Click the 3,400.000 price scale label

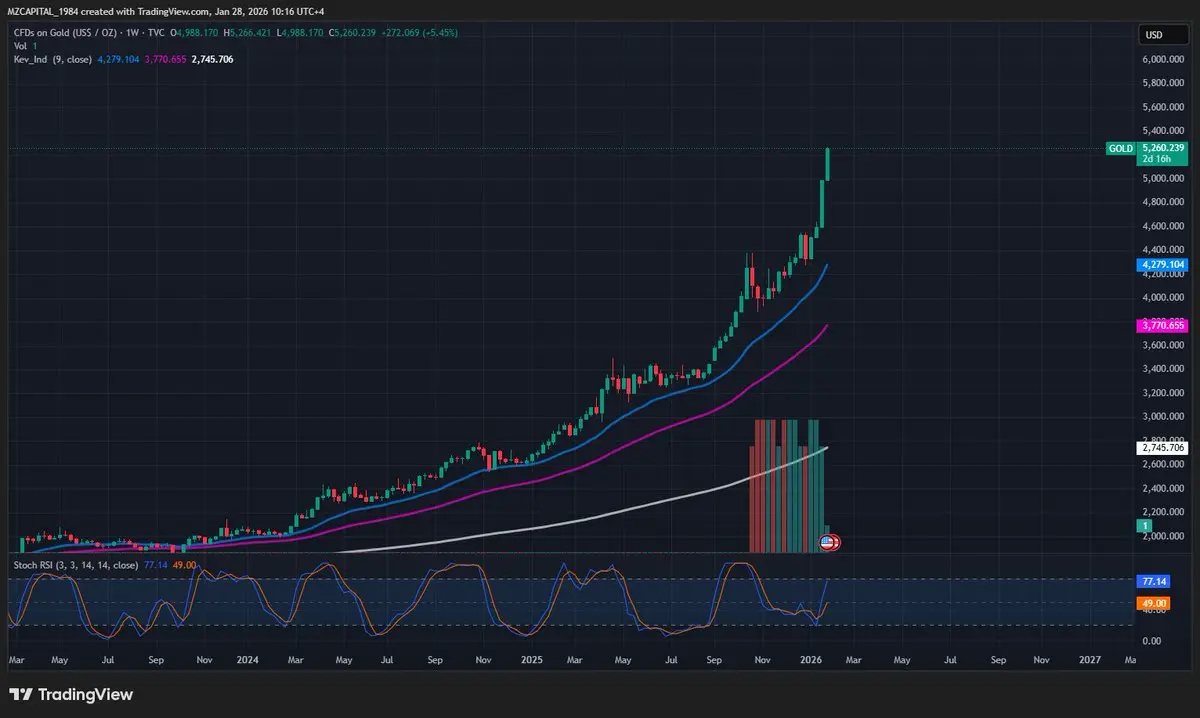click(1163, 369)
